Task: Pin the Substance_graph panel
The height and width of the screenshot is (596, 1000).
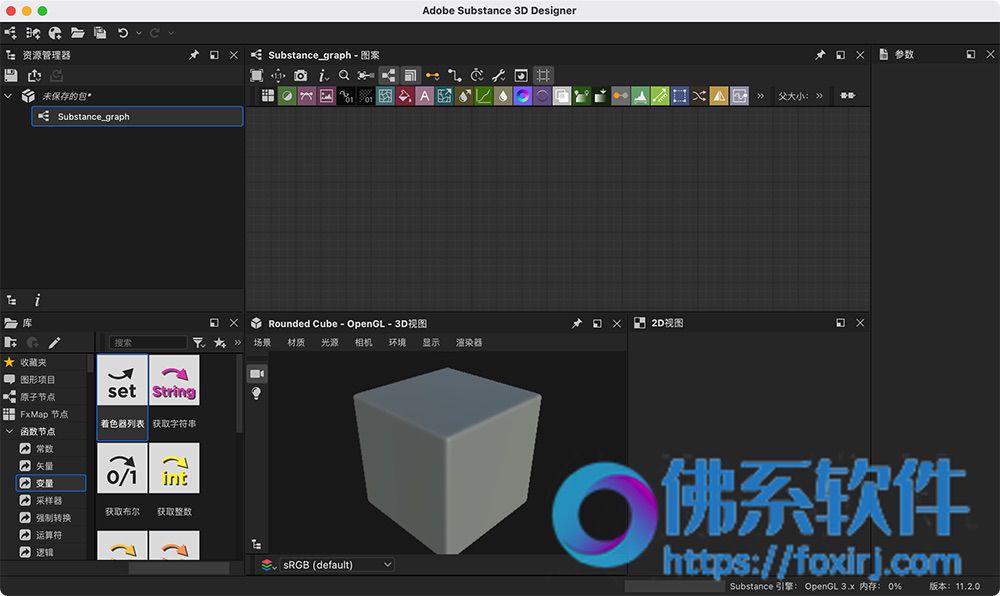Action: click(x=820, y=55)
